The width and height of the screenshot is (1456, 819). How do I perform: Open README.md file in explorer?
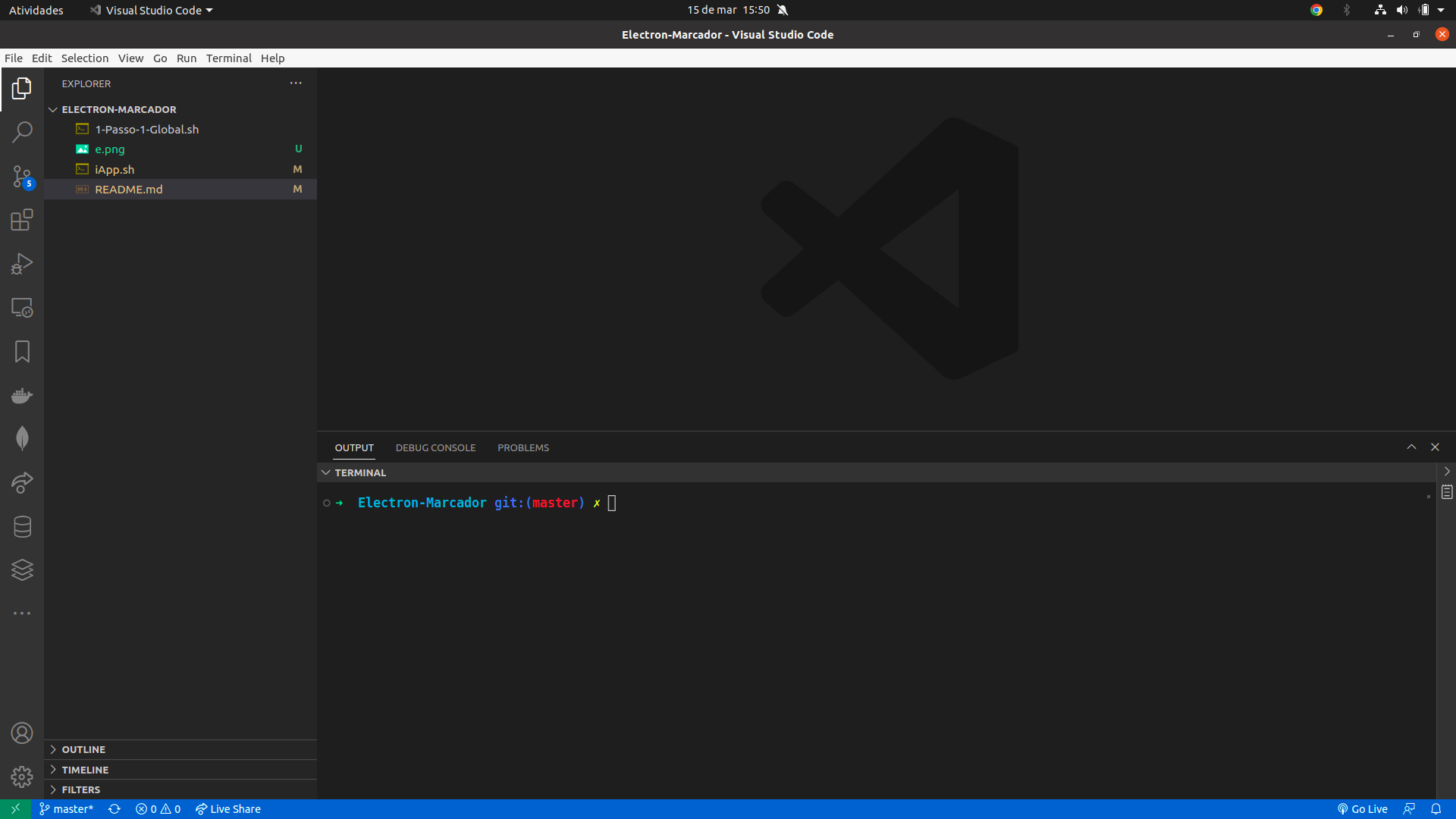(129, 190)
